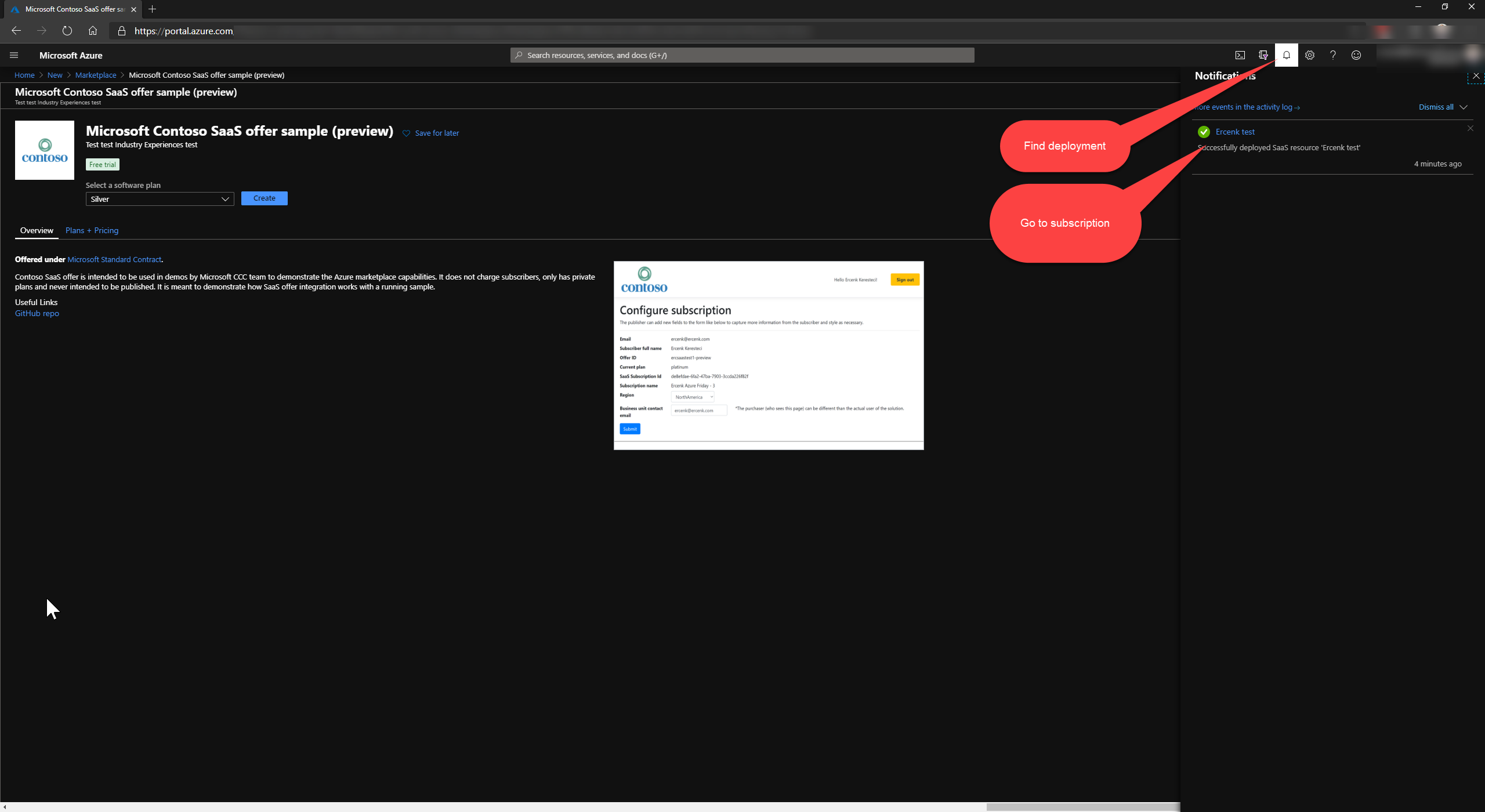
Task: Open the Azure Cloud Shell icon
Action: pyautogui.click(x=1240, y=55)
